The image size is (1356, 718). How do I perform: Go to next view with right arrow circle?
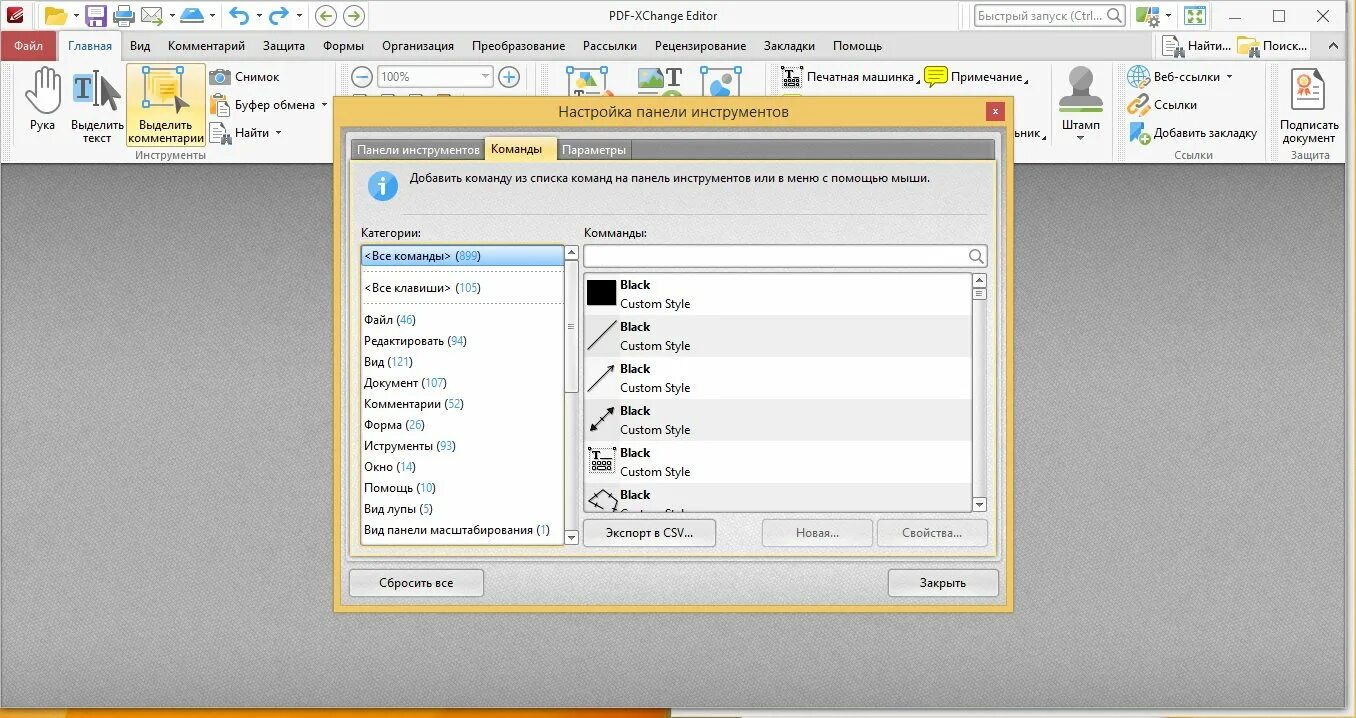click(354, 16)
